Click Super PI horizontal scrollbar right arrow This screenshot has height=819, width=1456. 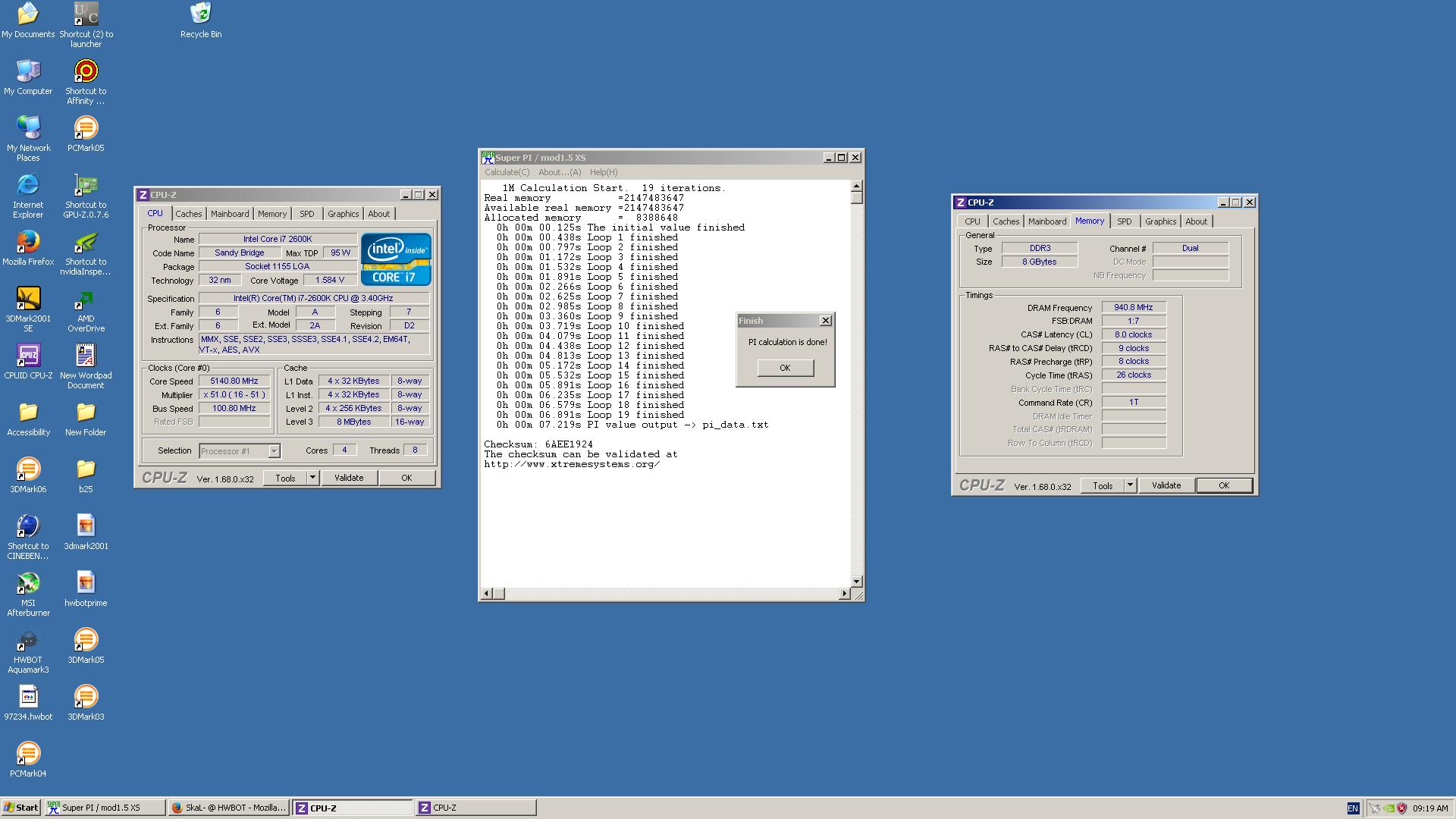click(844, 594)
